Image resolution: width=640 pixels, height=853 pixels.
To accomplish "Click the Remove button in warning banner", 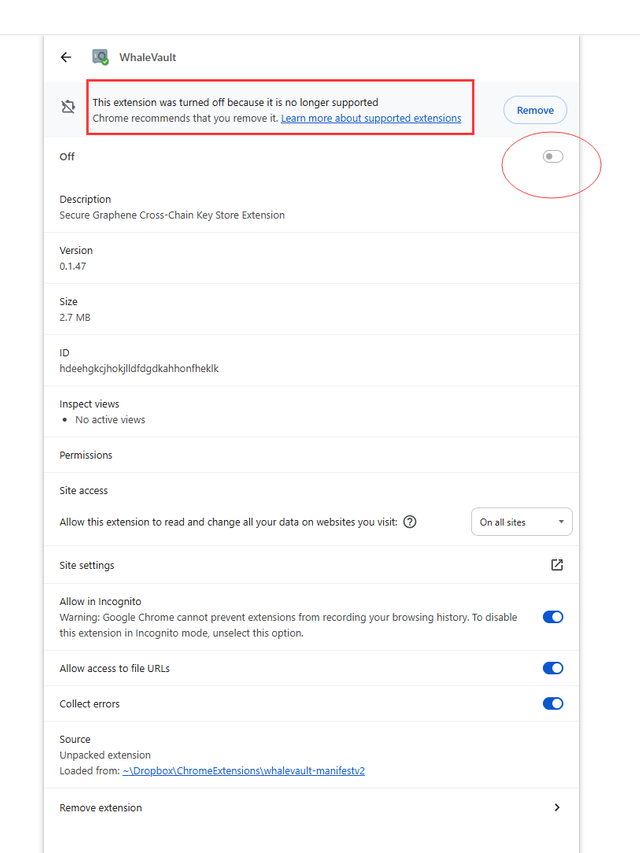I will [535, 110].
